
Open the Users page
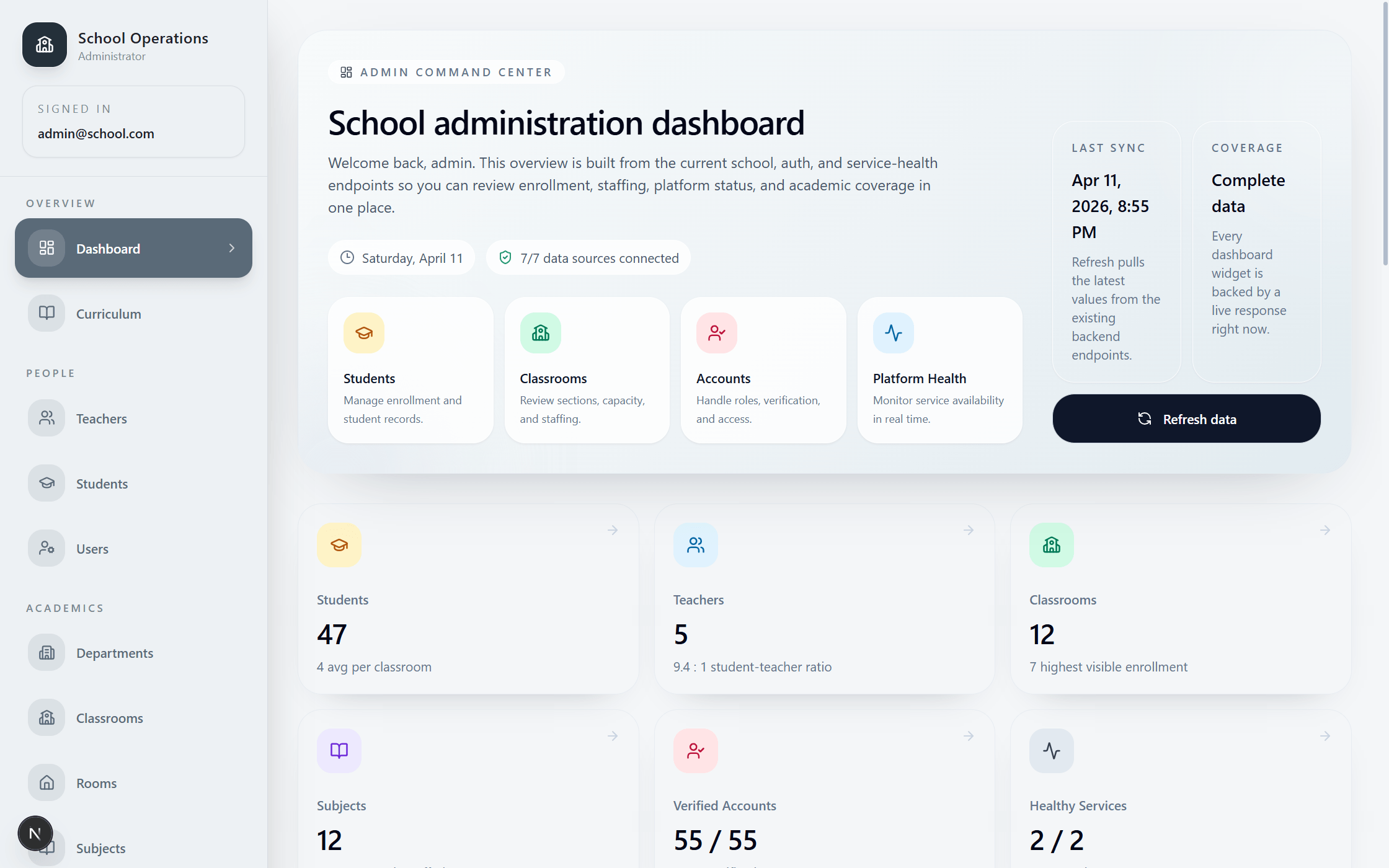coord(133,548)
